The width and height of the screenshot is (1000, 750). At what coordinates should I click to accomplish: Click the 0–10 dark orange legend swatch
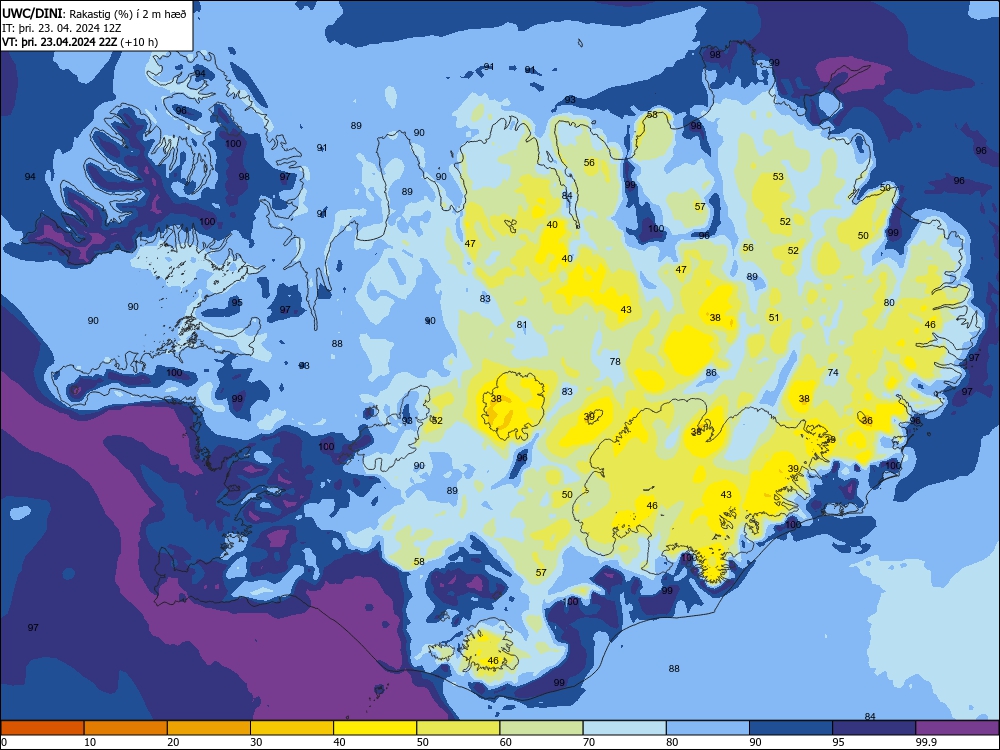[42, 728]
